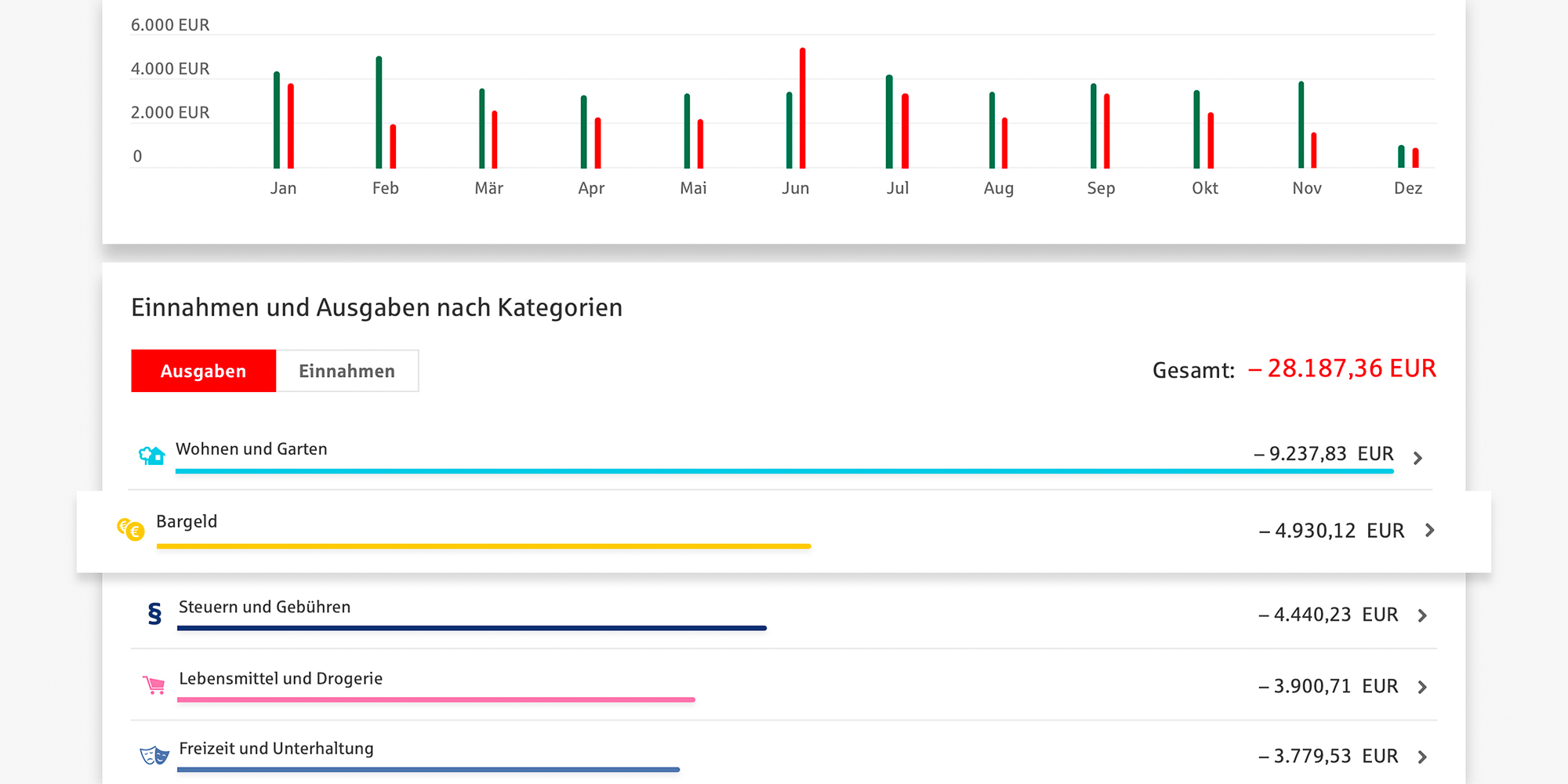Screen dimensions: 1568x784
Task: Select the Dez month label
Action: tap(1408, 188)
